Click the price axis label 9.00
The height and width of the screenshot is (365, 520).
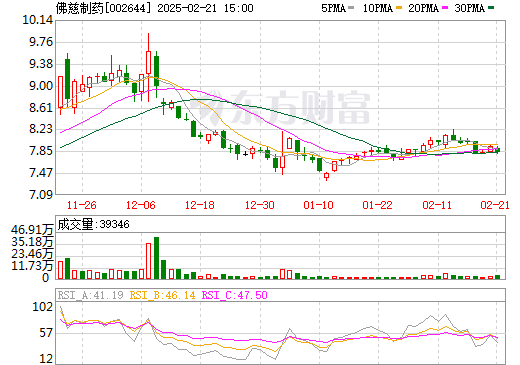click(41, 86)
